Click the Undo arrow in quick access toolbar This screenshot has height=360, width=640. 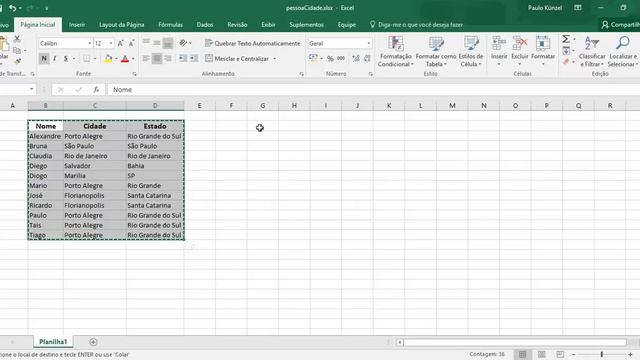(13, 8)
